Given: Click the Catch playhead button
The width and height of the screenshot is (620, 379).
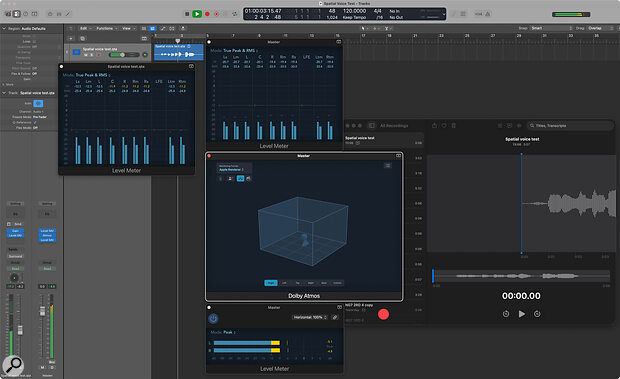Looking at the screenshot, I should click(183, 28).
